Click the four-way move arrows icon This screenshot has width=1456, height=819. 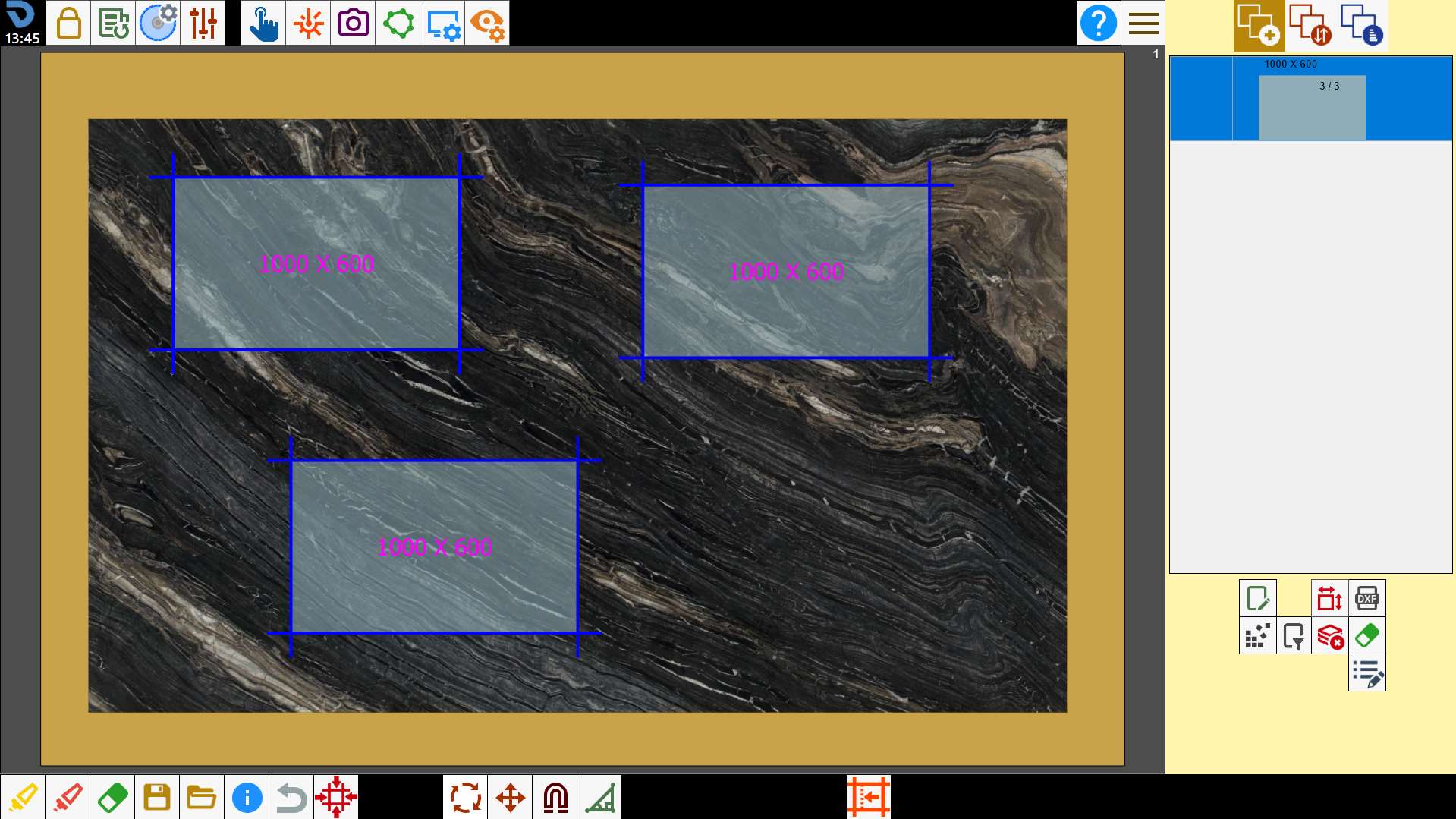click(x=510, y=797)
